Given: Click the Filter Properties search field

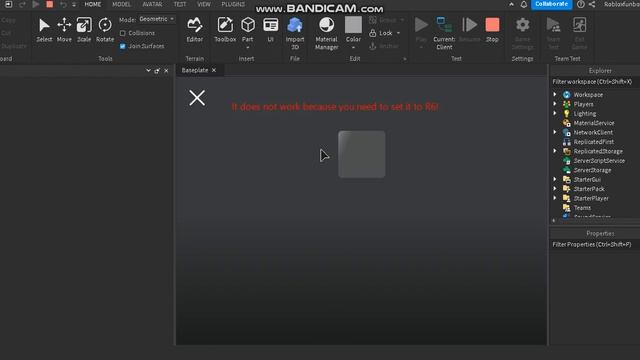Looking at the screenshot, I should [x=594, y=244].
